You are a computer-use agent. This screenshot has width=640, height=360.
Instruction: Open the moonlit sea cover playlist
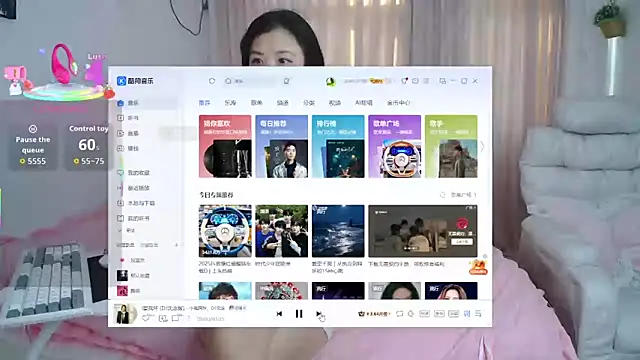338,231
